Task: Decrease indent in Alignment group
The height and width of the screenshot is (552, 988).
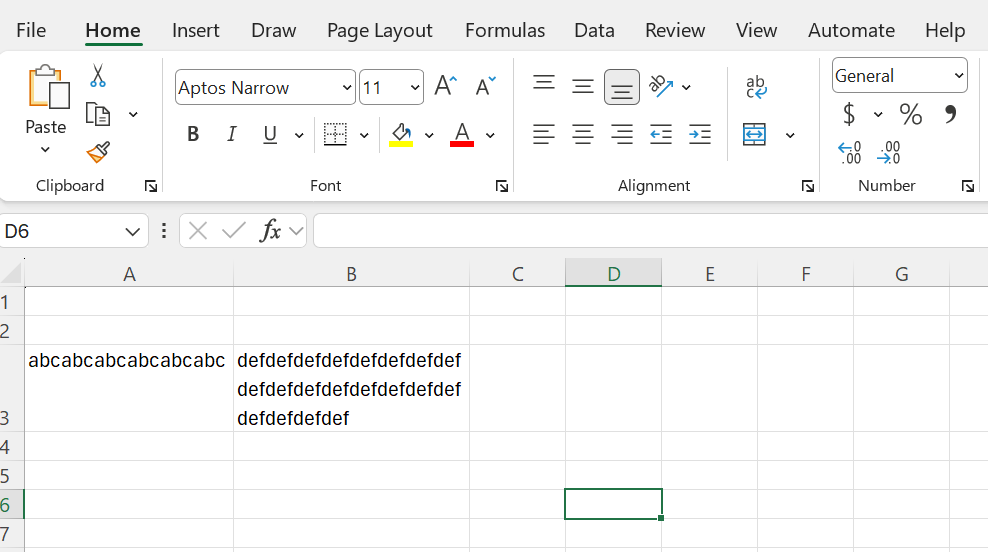Action: [x=661, y=134]
